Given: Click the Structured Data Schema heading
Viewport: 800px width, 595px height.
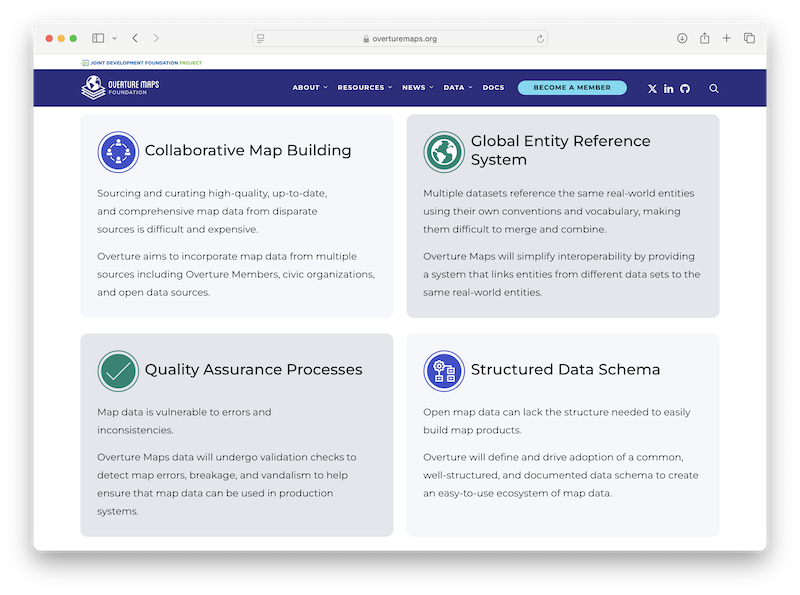Looking at the screenshot, I should point(565,369).
